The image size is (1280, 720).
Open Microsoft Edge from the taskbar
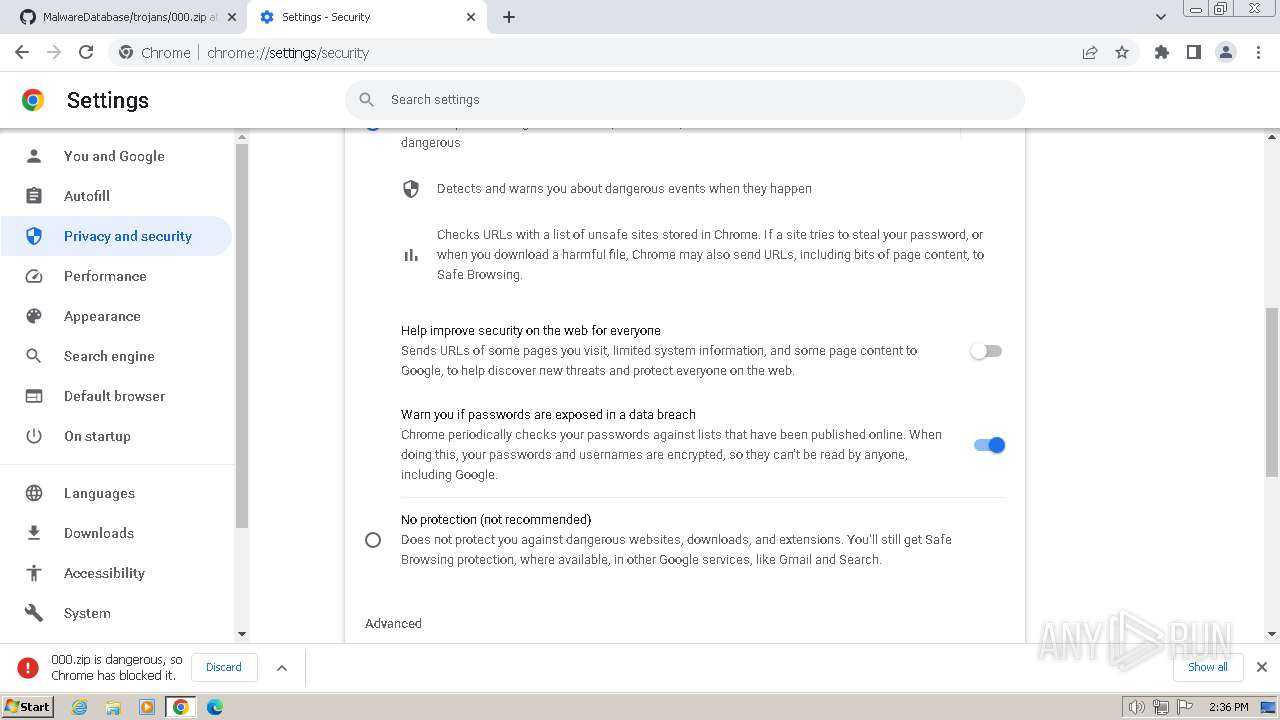click(x=215, y=707)
